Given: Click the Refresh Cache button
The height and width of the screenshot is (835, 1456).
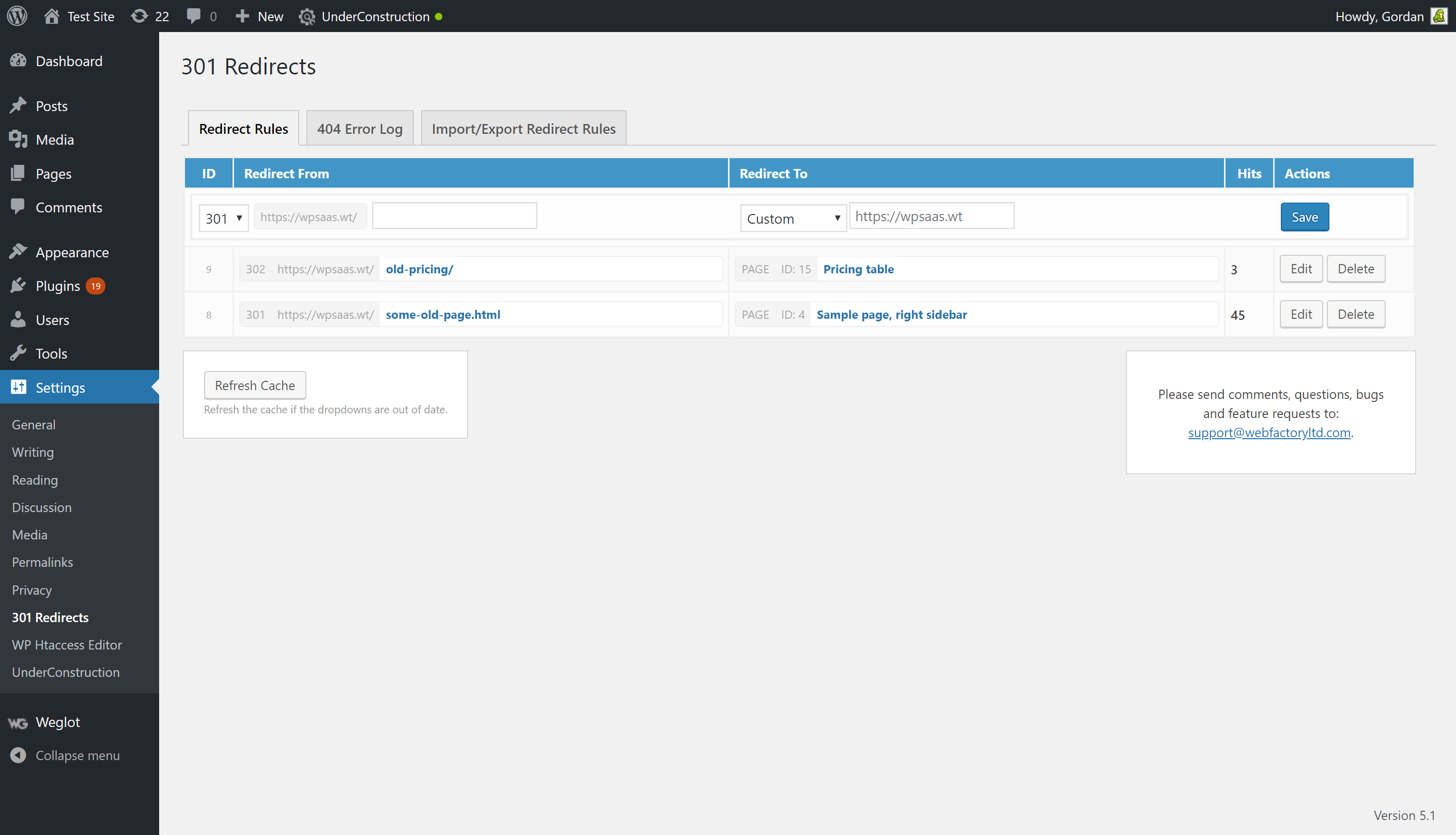Looking at the screenshot, I should pos(254,385).
